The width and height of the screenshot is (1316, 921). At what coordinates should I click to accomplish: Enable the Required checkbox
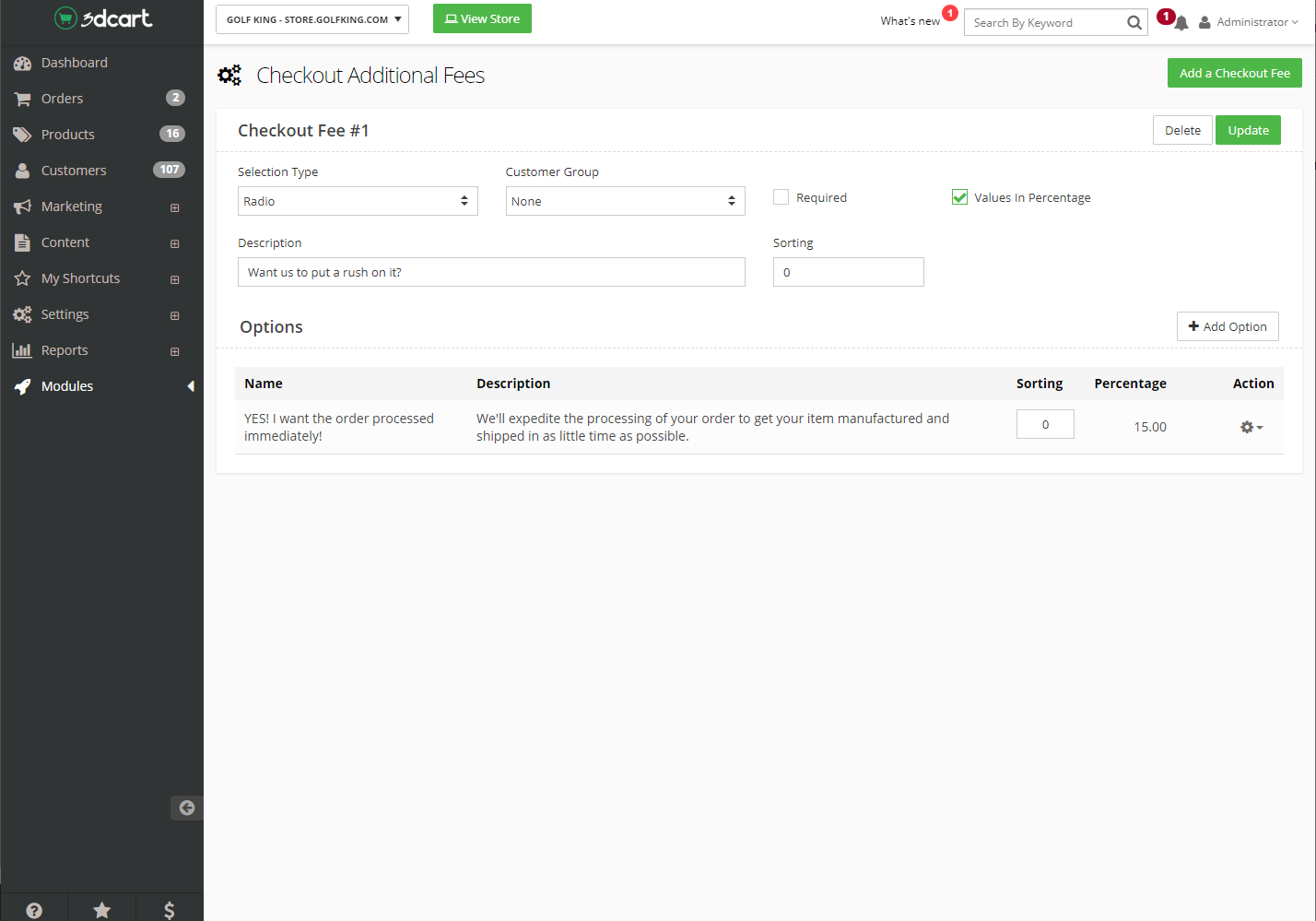781,197
